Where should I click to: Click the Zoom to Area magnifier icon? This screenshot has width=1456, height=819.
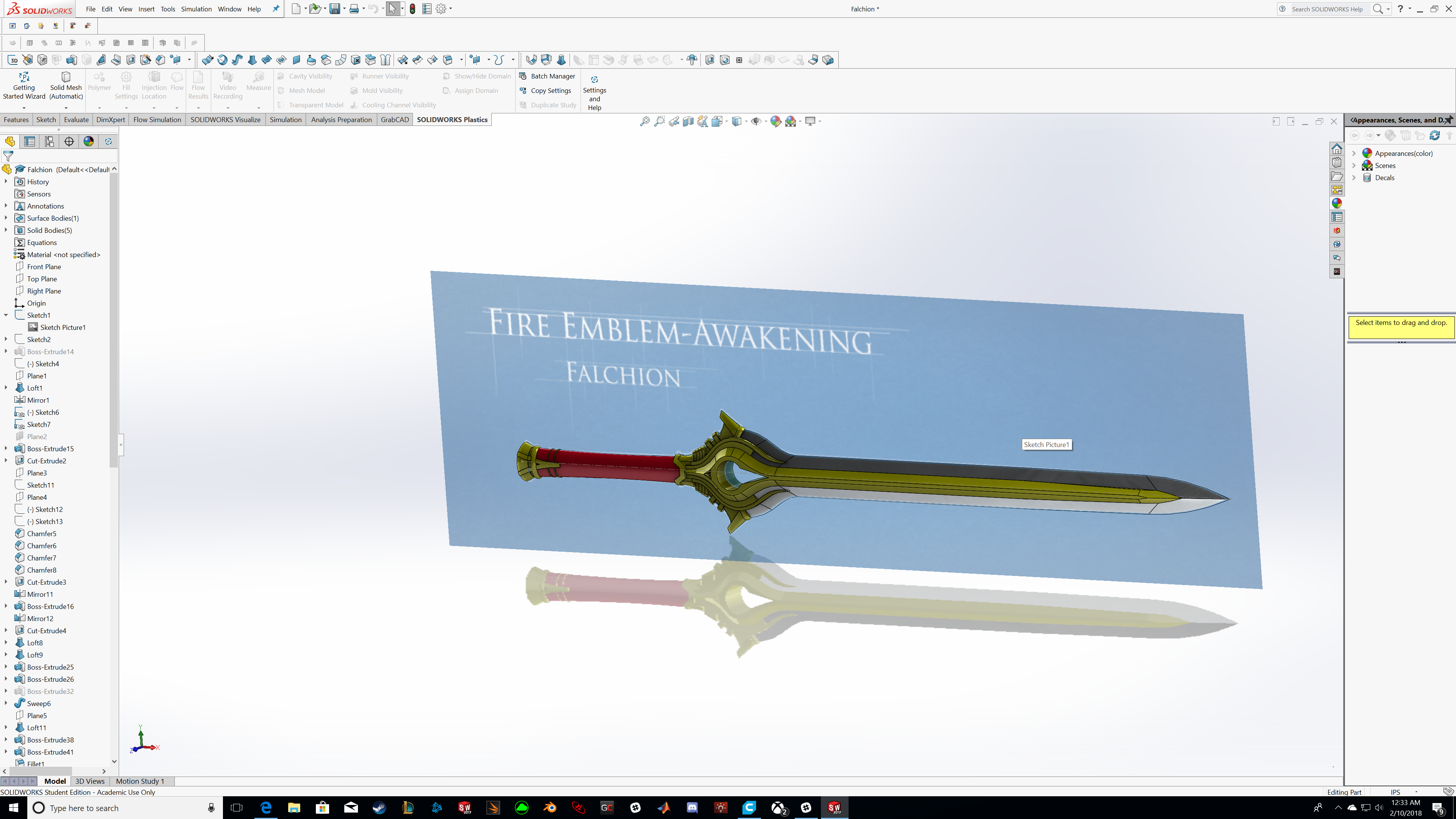pyautogui.click(x=659, y=121)
